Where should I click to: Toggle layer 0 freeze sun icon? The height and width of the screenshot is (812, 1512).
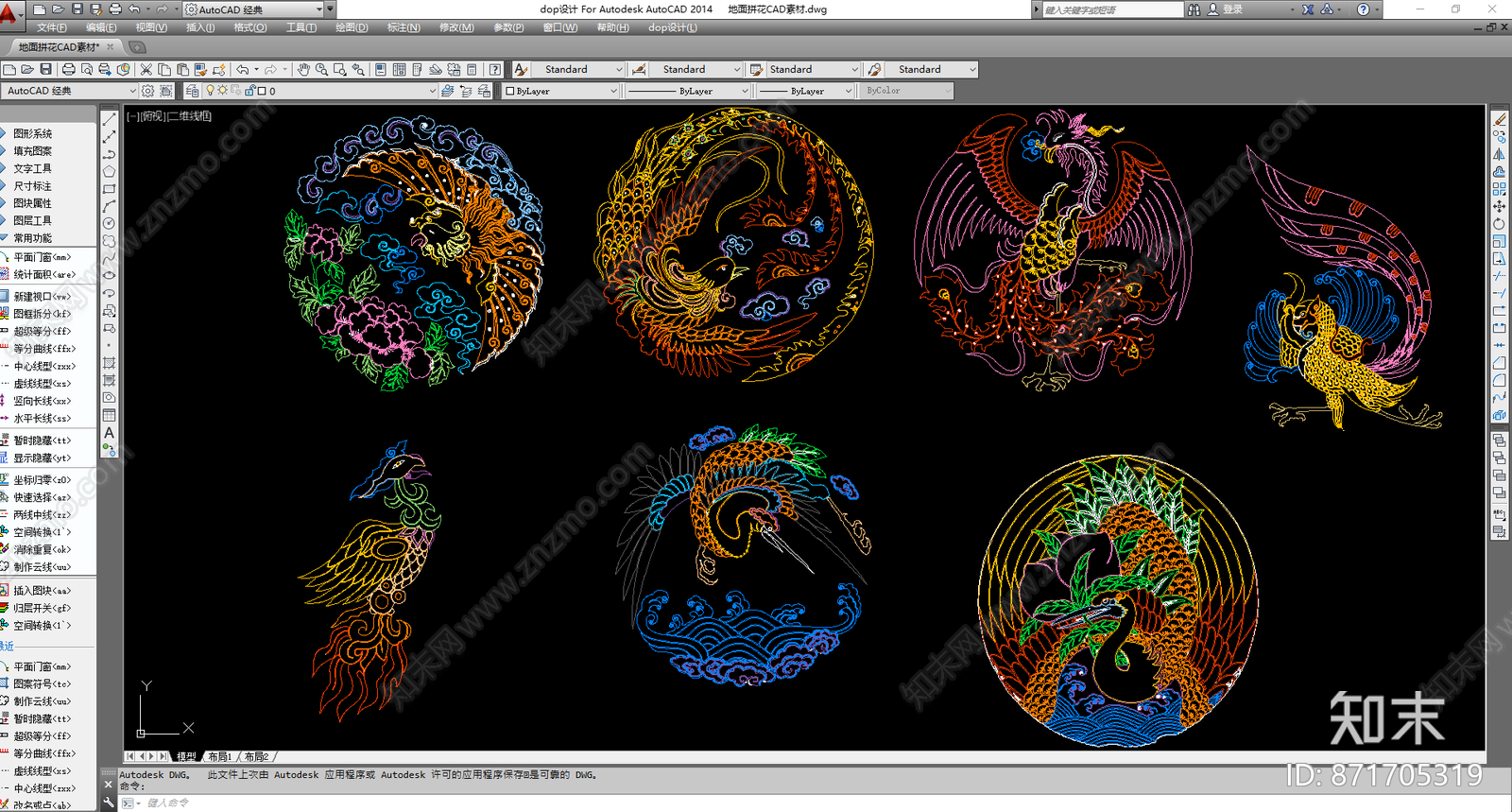[223, 91]
